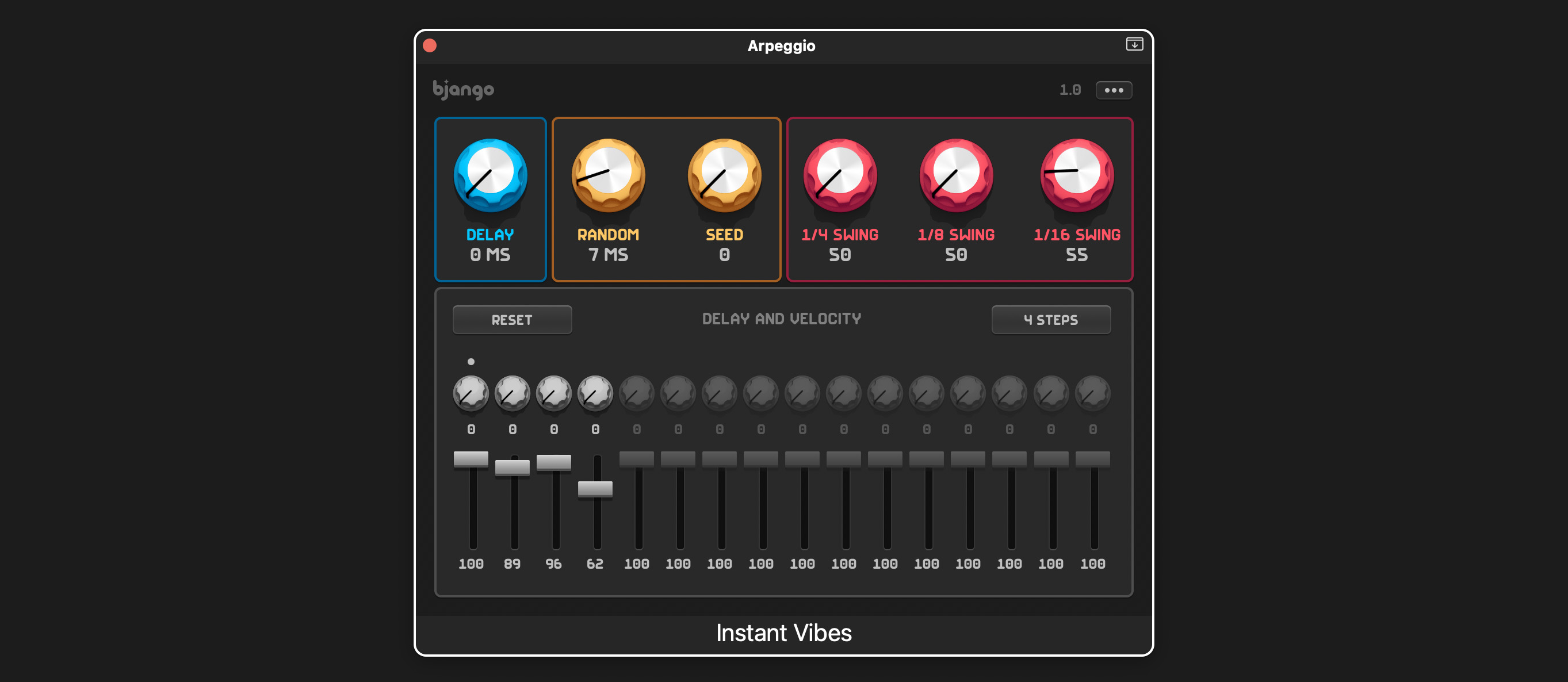Click the eighth step delay knob
The height and width of the screenshot is (682, 1568).
point(761,393)
